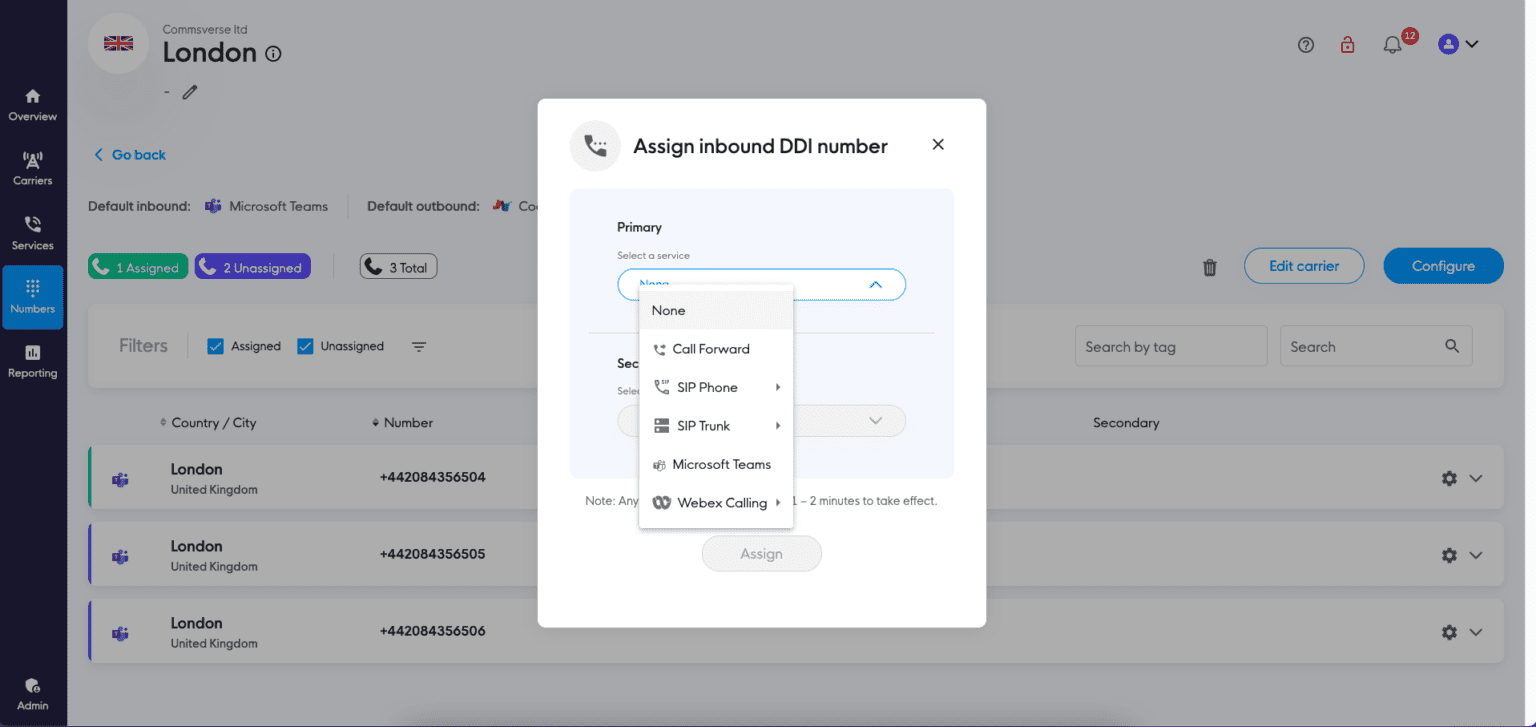This screenshot has width=1536, height=727.
Task: Open the Overview sidebar icon
Action: pyautogui.click(x=32, y=105)
